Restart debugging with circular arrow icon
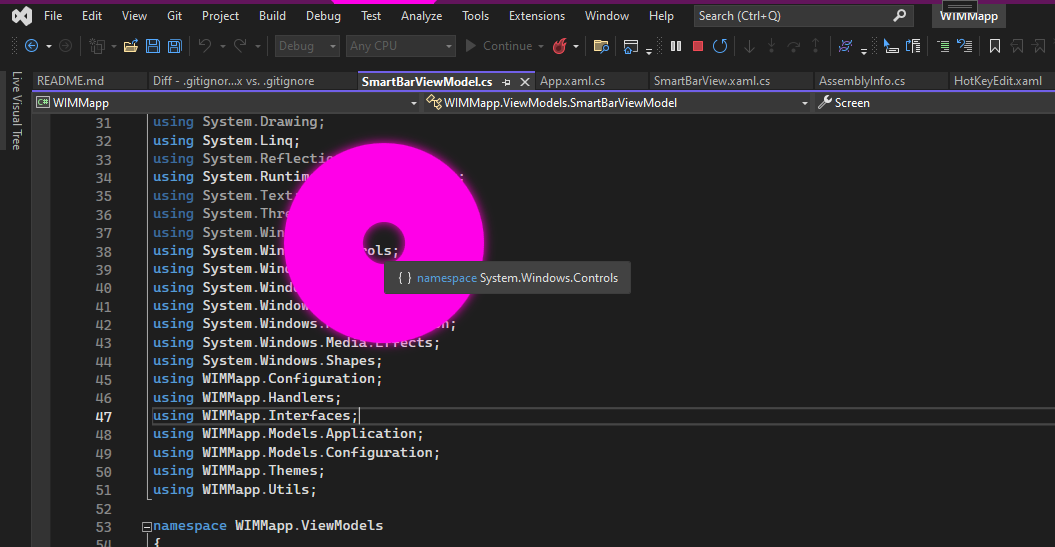1055x547 pixels. [x=720, y=46]
